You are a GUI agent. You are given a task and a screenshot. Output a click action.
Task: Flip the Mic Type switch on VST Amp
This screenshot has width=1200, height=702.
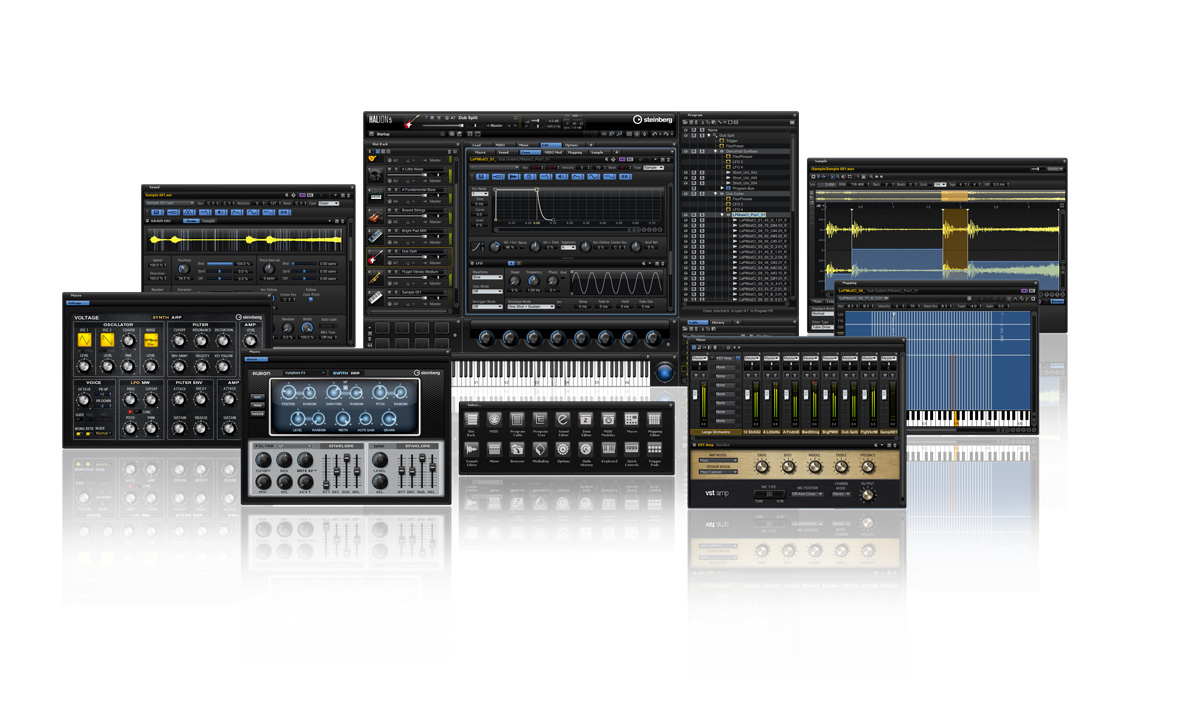(x=769, y=494)
